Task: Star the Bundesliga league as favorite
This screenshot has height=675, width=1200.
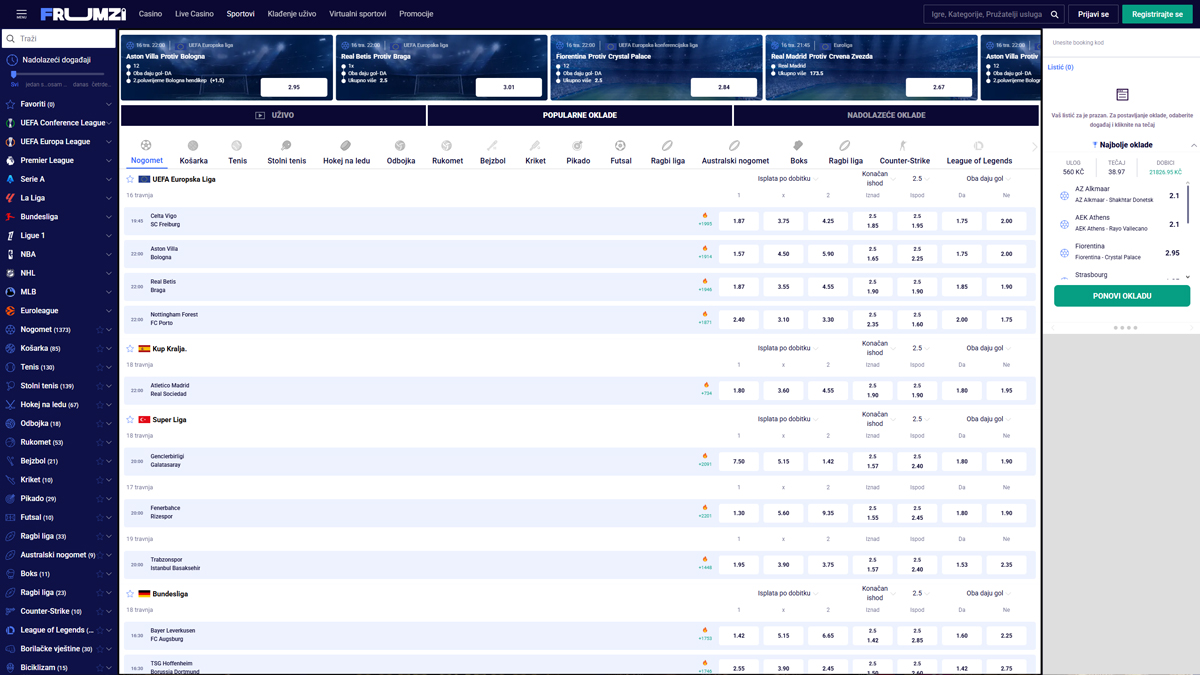Action: [x=130, y=594]
